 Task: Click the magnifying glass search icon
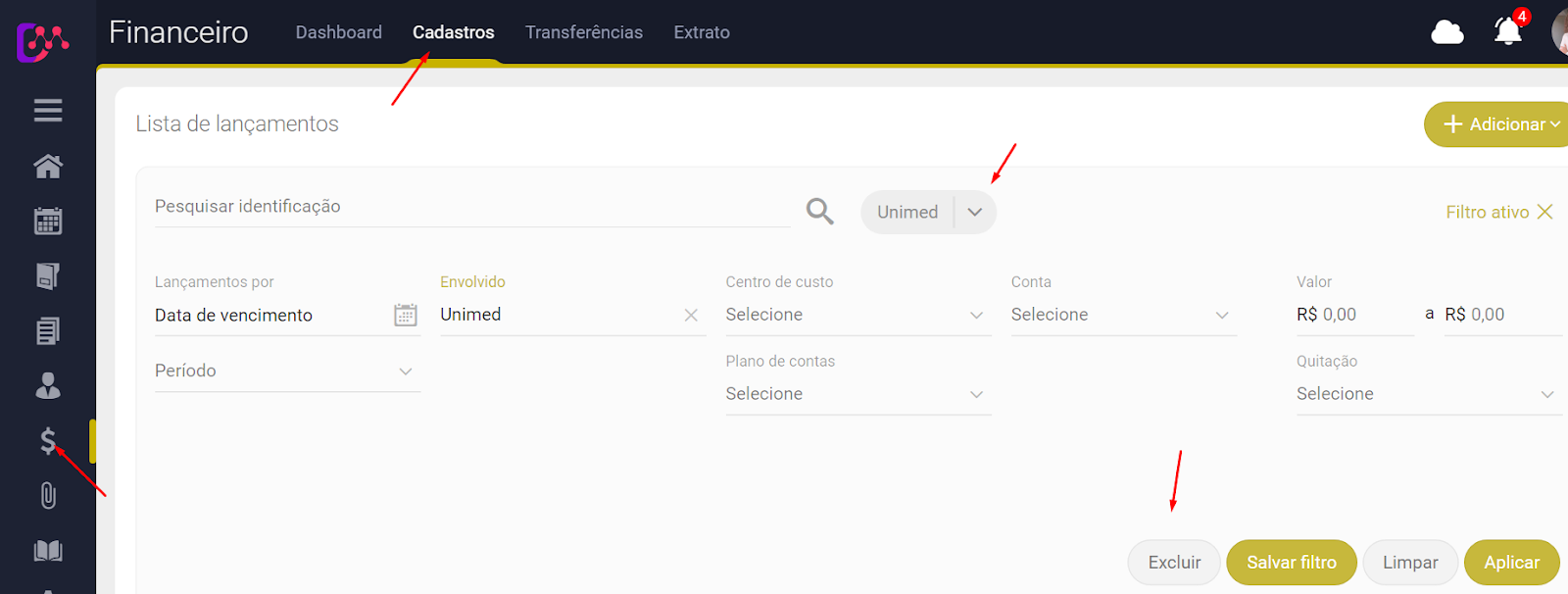pyautogui.click(x=819, y=212)
